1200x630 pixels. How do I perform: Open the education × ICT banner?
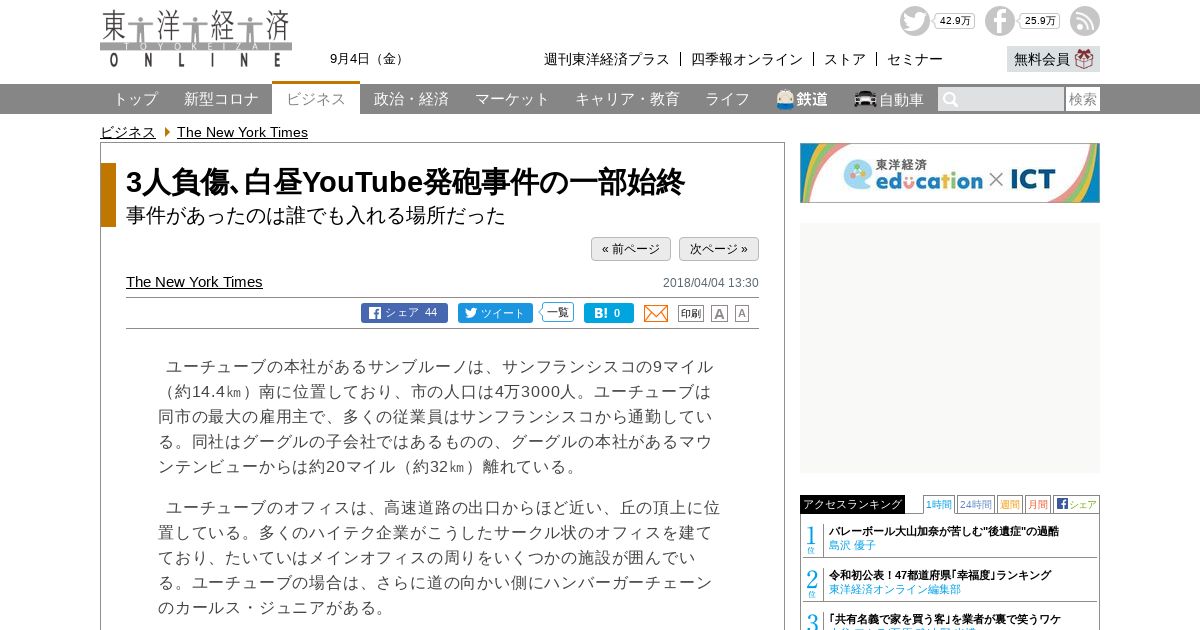pos(950,173)
